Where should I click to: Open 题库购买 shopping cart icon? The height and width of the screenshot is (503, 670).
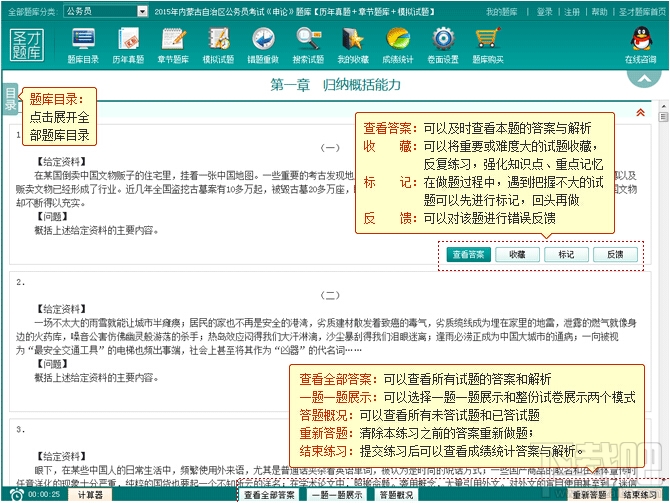coord(488,45)
